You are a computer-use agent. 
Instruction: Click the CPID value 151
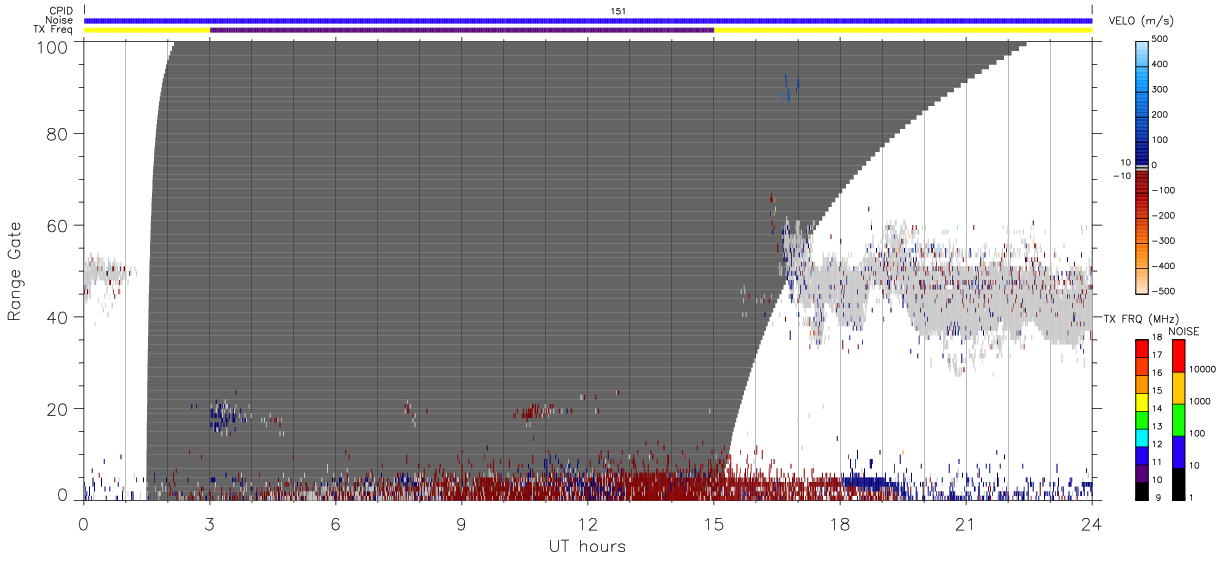coord(617,10)
